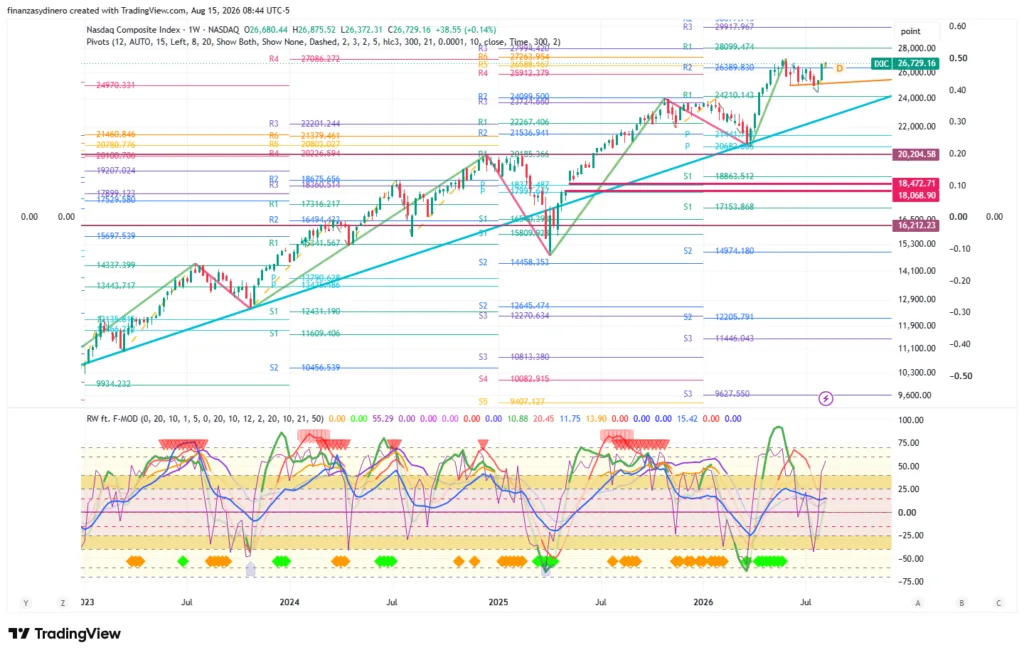The height and width of the screenshot is (655, 1024).
Task: Click the 2024 label on time axis
Action: click(289, 602)
